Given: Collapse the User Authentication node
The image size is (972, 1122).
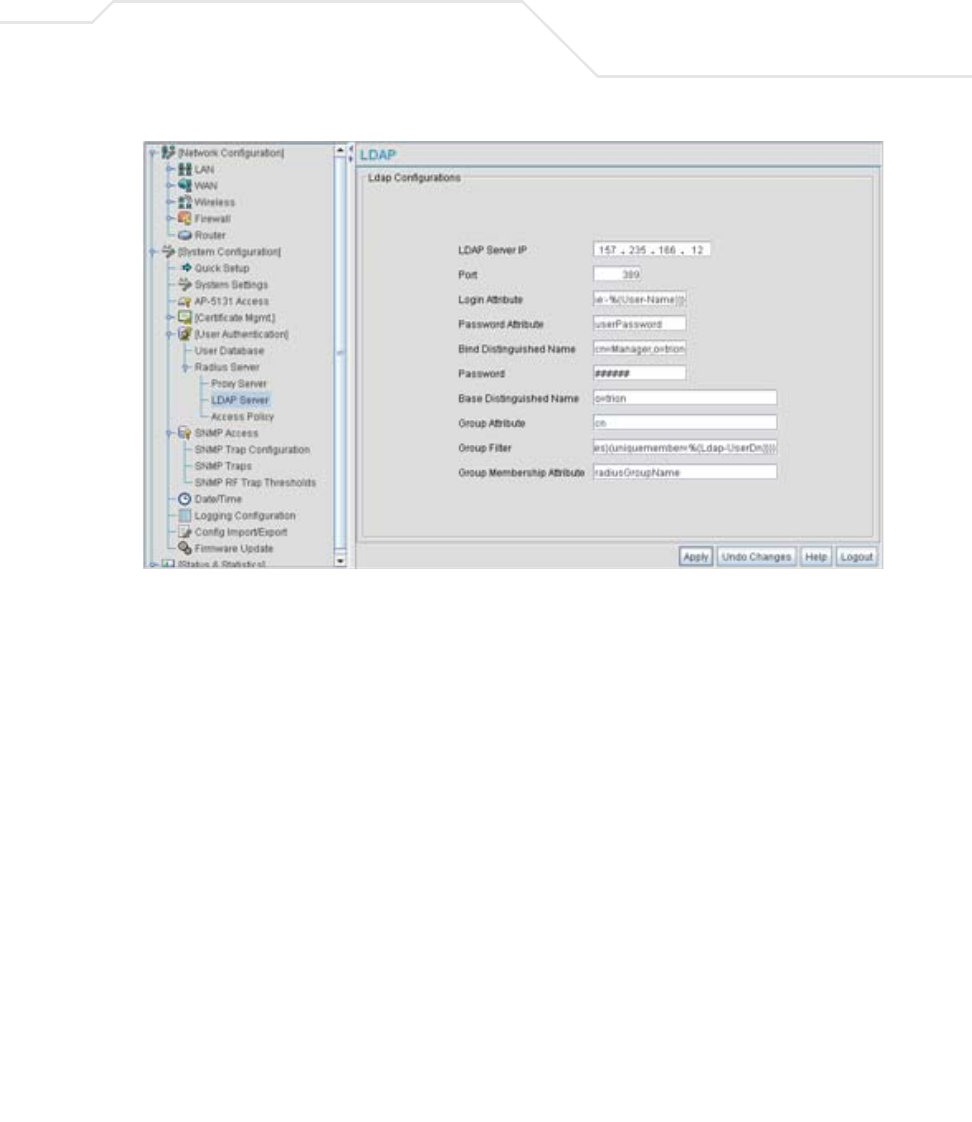Looking at the screenshot, I should coord(170,333).
